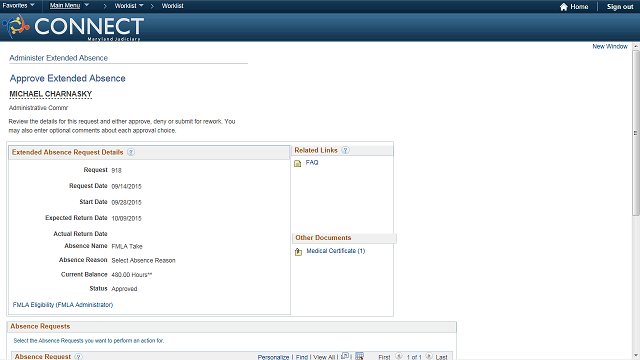Screen dimensions: 640x360
Task: Open Medical Certificate (1) link
Action: coord(336,251)
